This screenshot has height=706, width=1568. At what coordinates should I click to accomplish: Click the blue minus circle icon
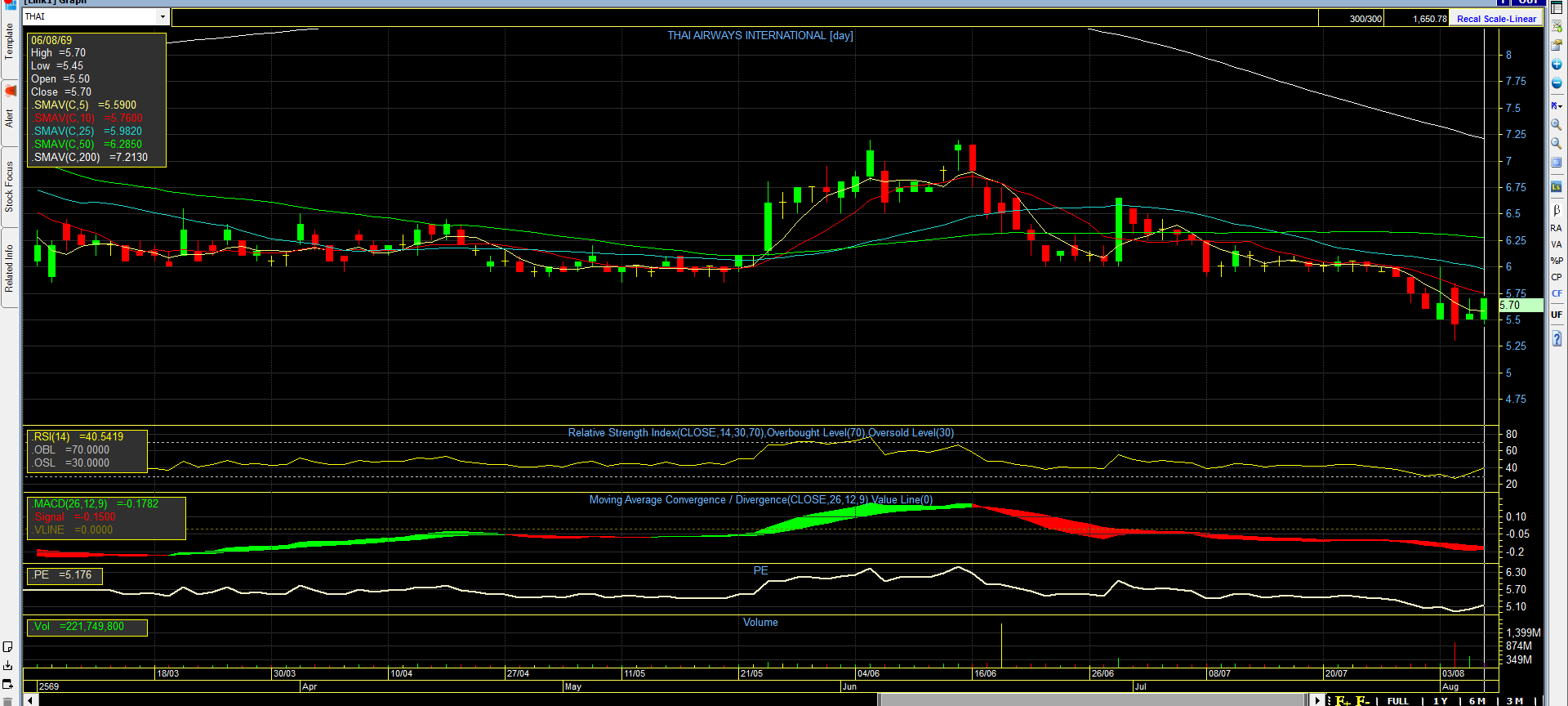[x=1557, y=83]
